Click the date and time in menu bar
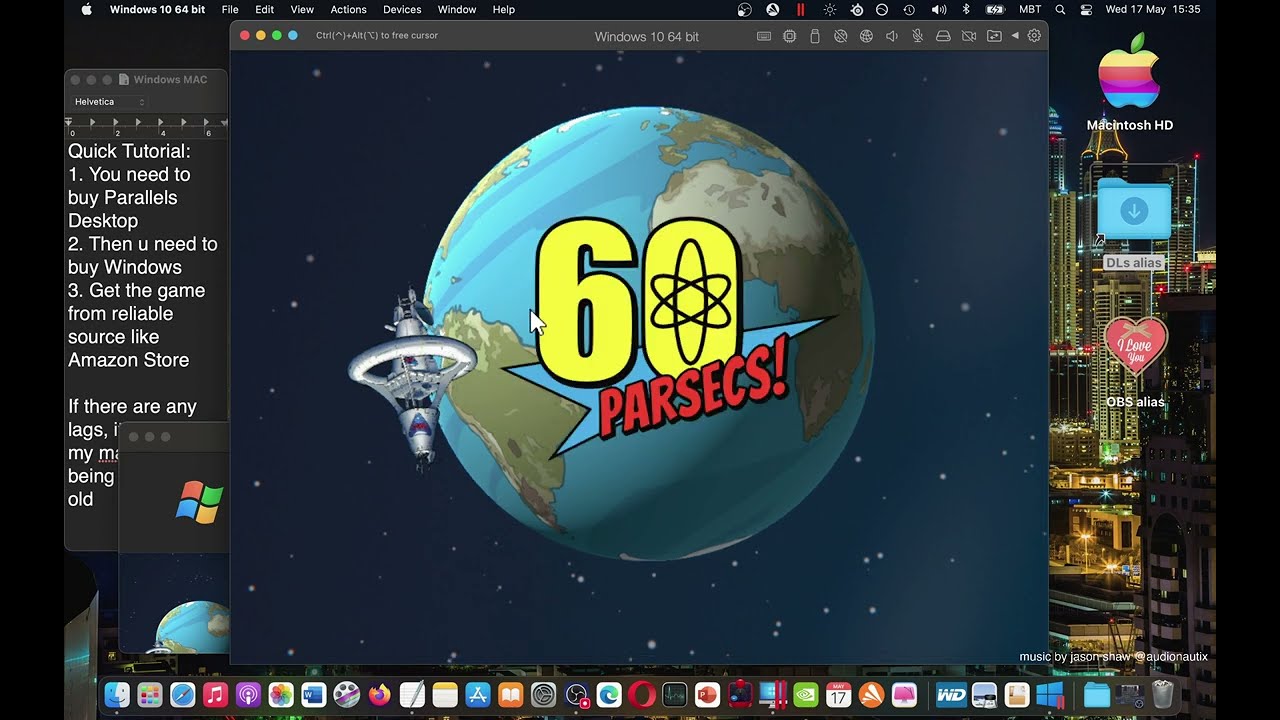1280x720 pixels. point(1153,9)
